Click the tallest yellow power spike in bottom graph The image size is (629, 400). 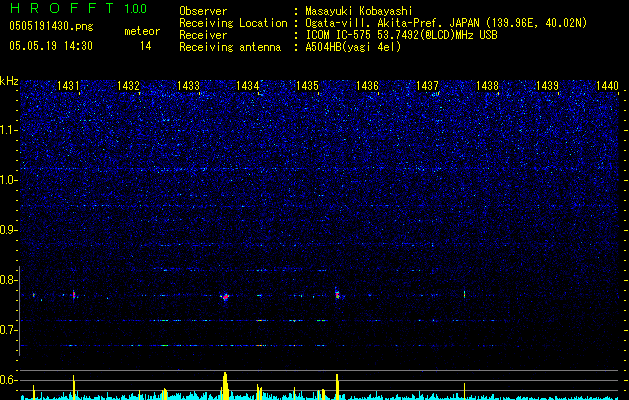pos(225,386)
